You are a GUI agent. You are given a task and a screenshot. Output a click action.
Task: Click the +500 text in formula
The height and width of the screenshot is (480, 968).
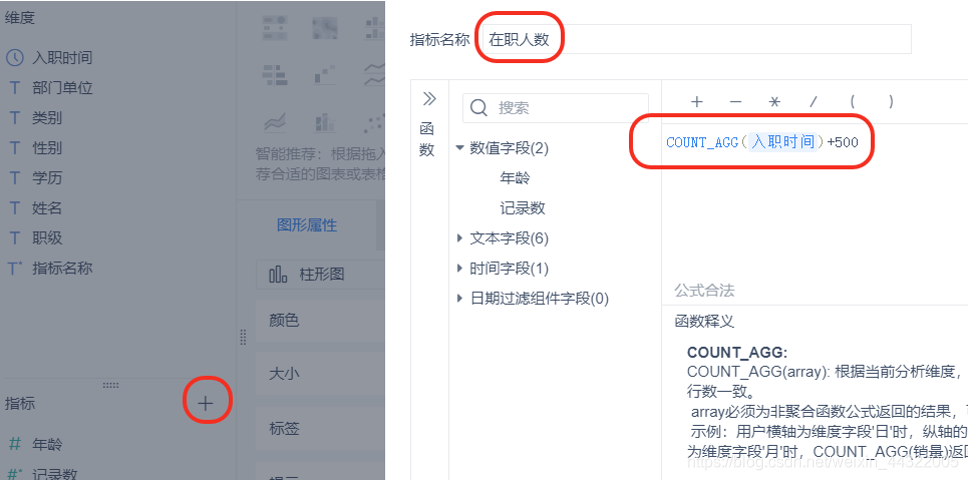(x=843, y=143)
